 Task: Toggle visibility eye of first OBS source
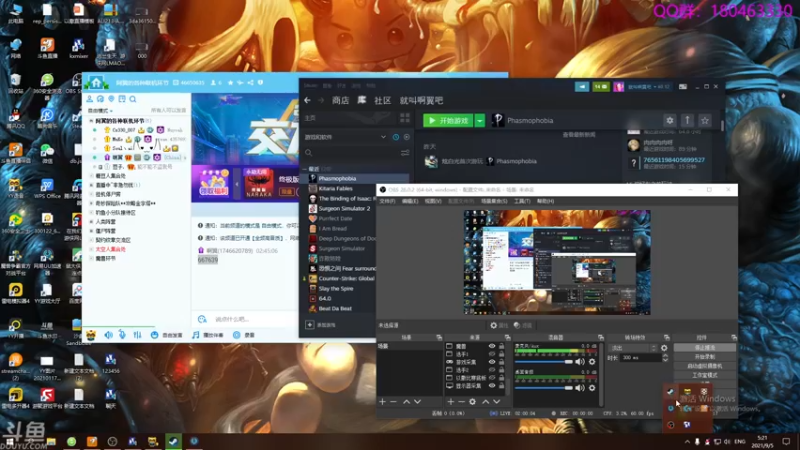(492, 346)
